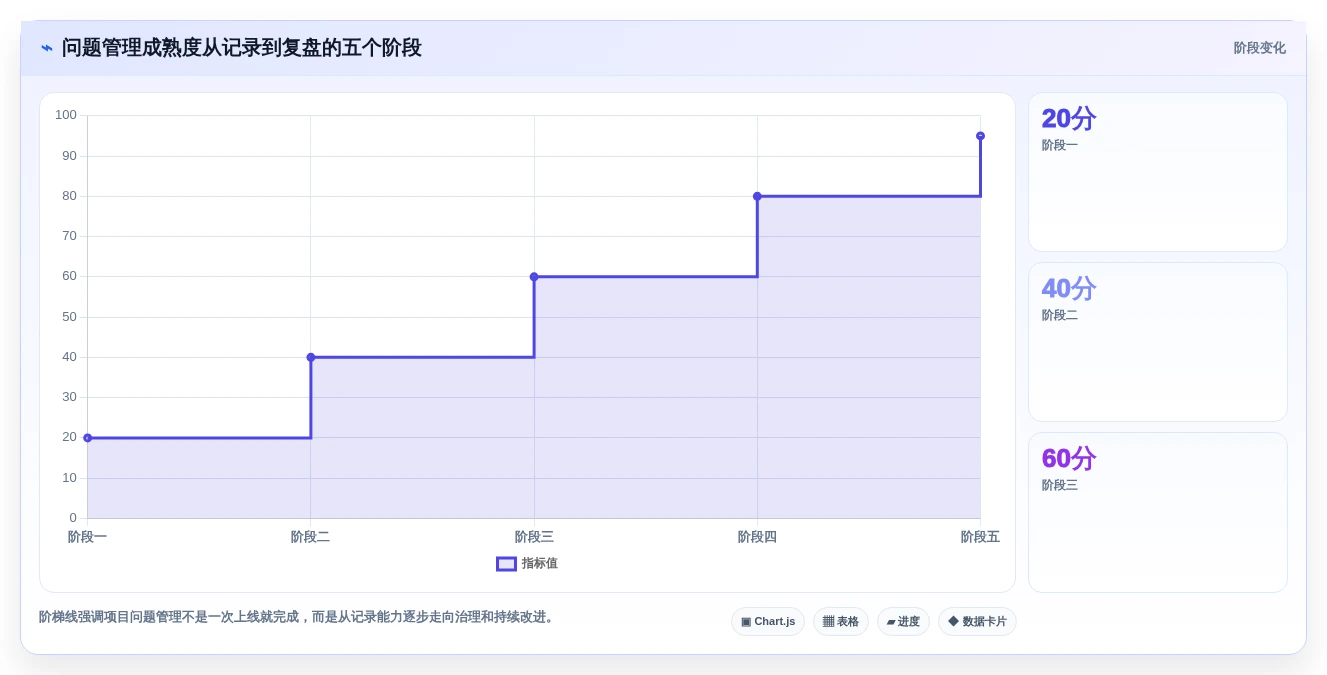Toggle the 指标值 legend item
Viewport: 1327px width, 675px height.
(527, 564)
